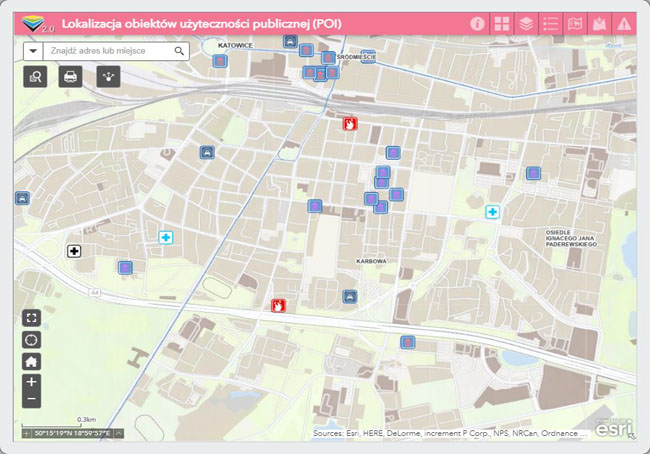650x454 pixels.
Task: Toggle the my location target button
Action: click(x=32, y=340)
